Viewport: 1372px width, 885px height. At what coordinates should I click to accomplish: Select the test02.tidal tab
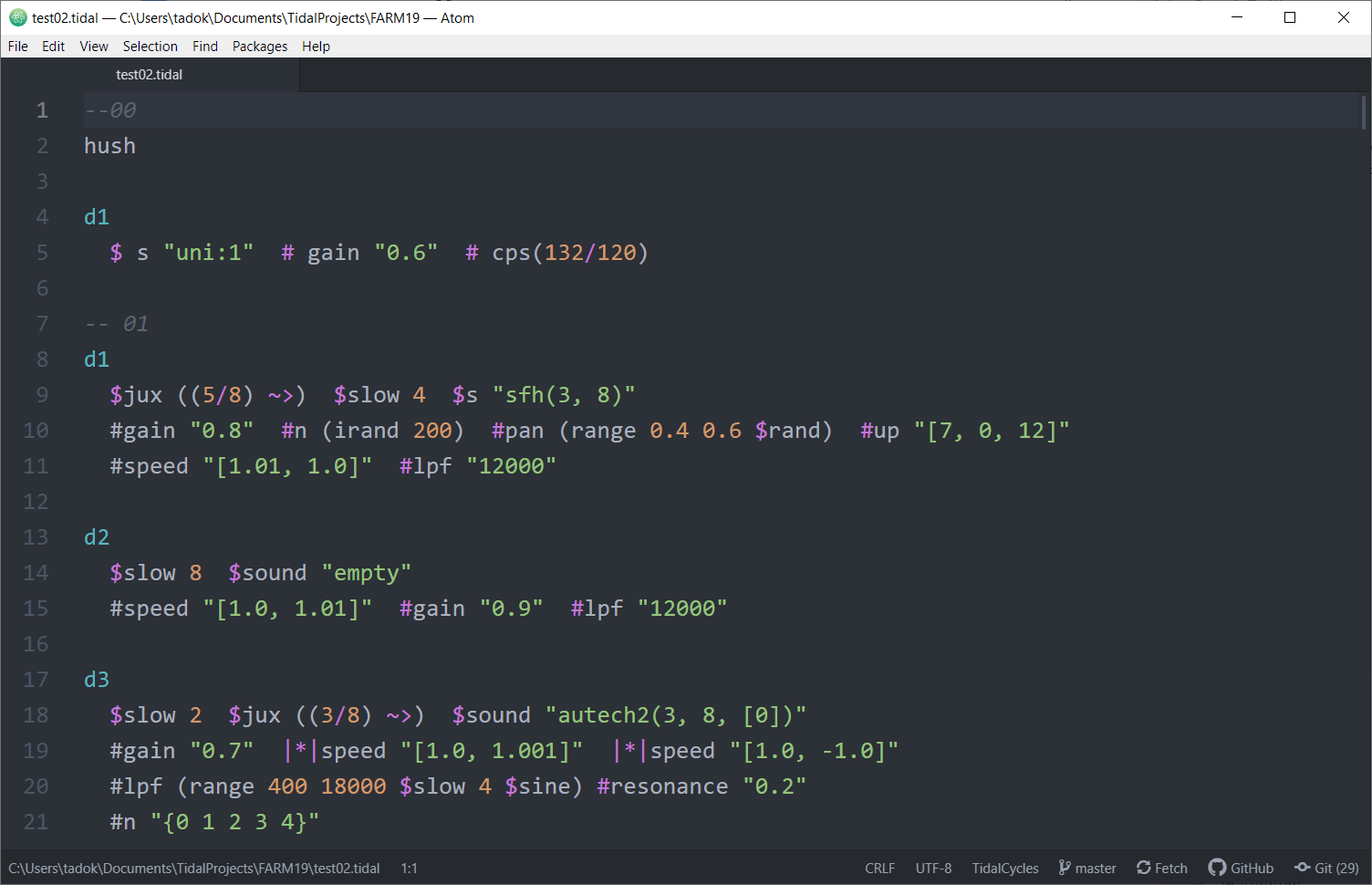coord(150,75)
